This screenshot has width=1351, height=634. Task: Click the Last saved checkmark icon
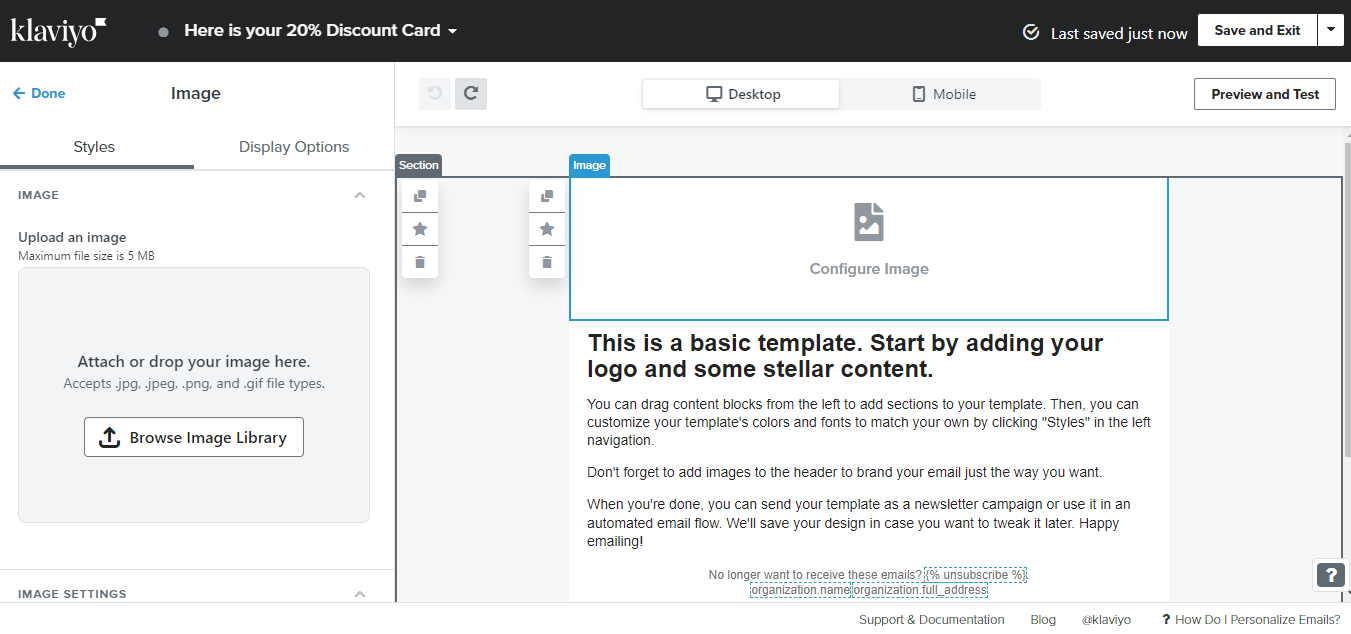pyautogui.click(x=1031, y=33)
